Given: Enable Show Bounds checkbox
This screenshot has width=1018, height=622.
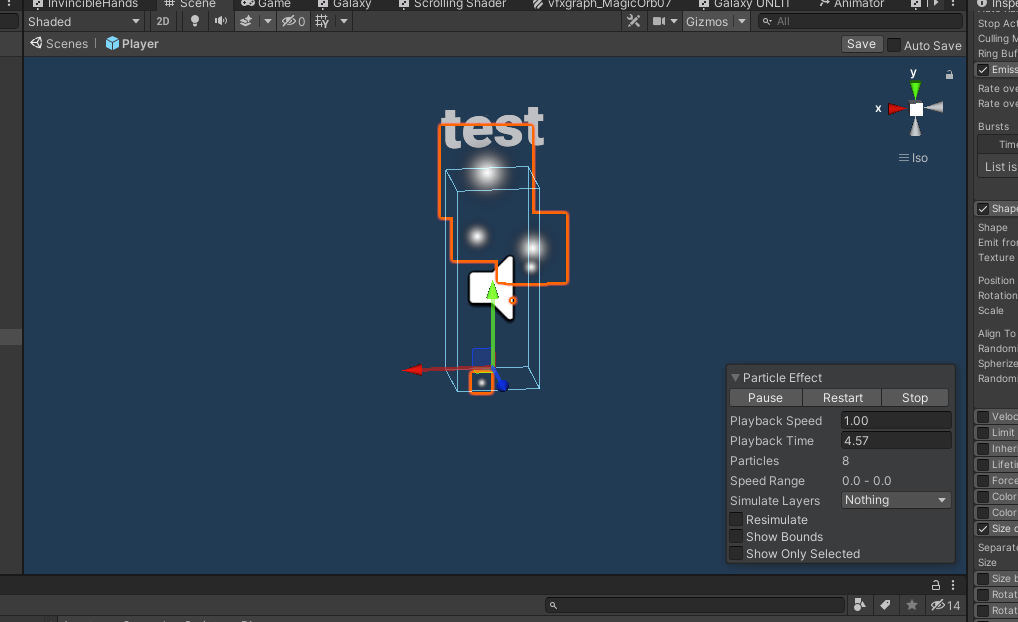Looking at the screenshot, I should click(736, 537).
